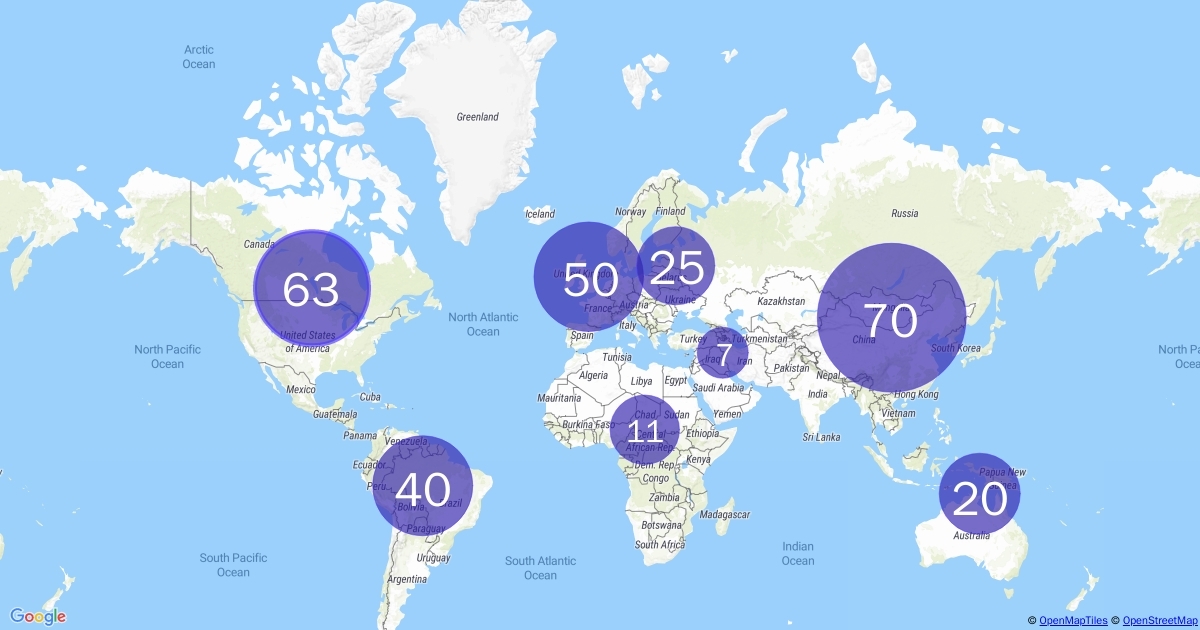Open the 11 cluster in Central Africa

click(x=645, y=429)
